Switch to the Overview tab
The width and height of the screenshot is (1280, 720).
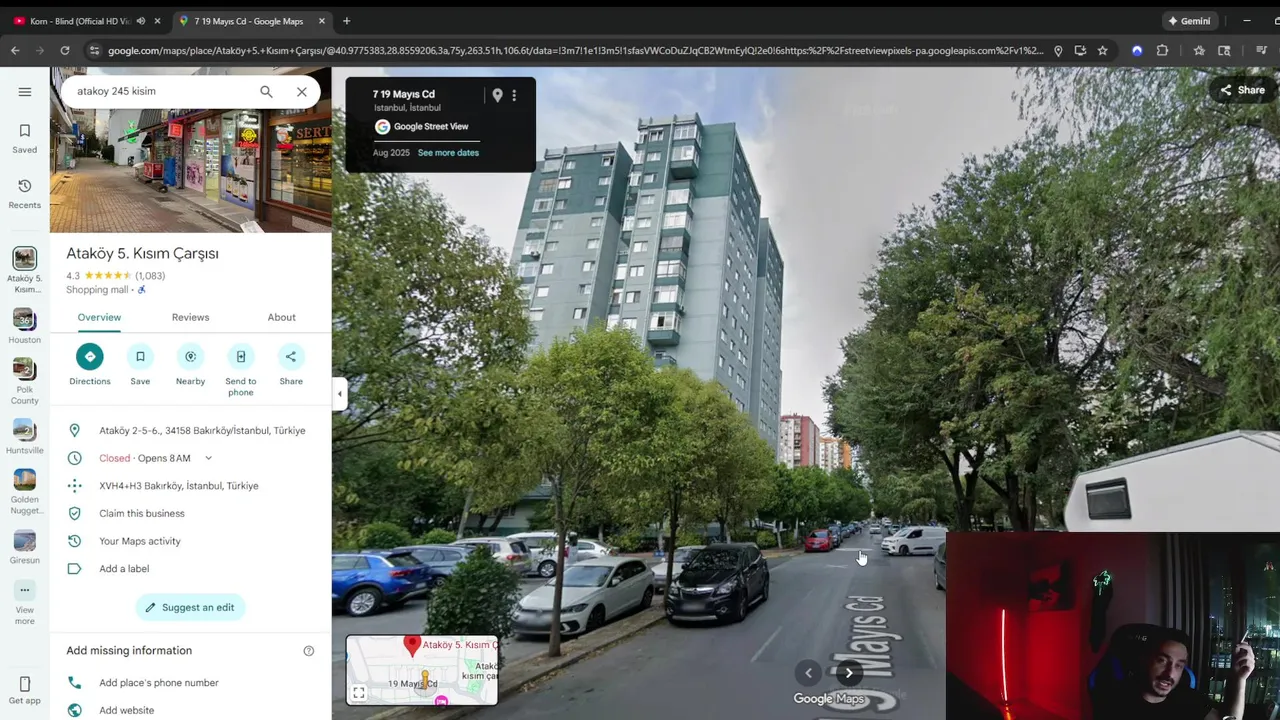[99, 317]
